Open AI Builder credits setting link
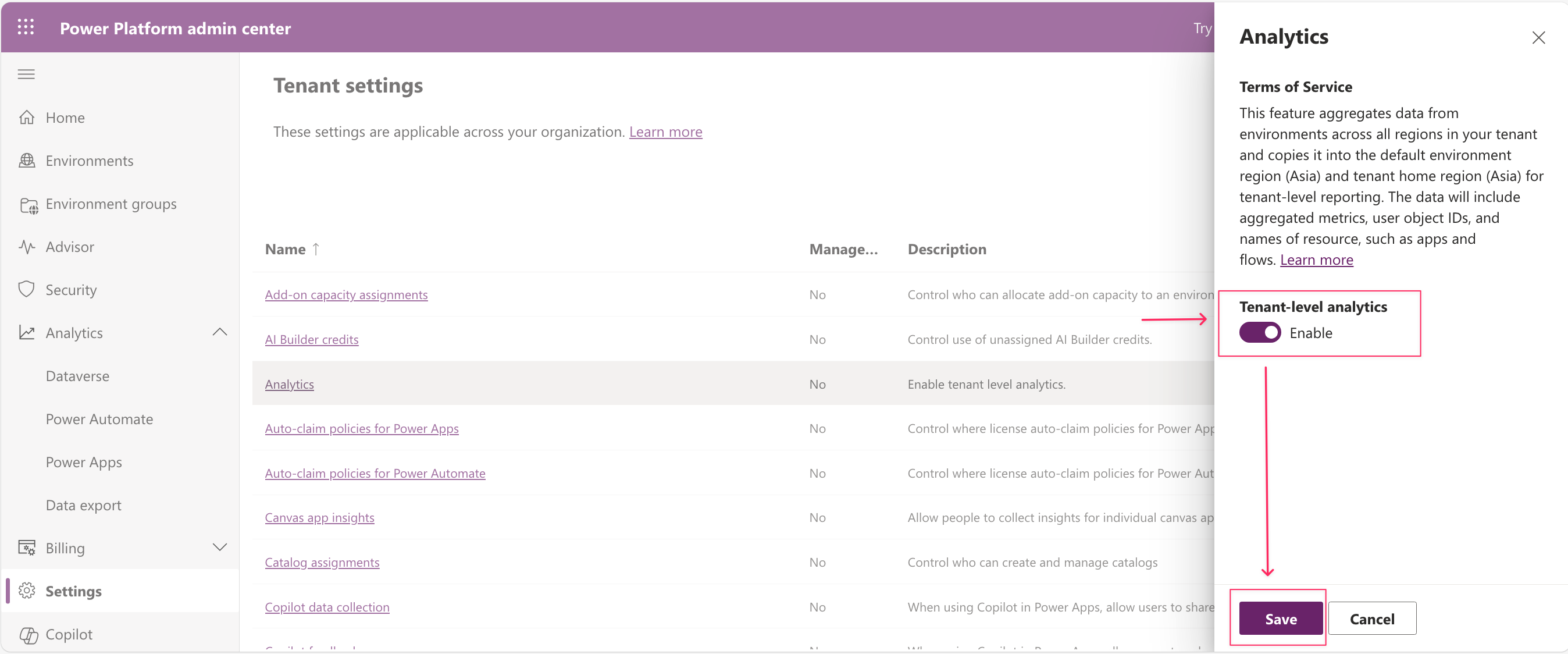This screenshot has height=654, width=1568. coord(312,339)
